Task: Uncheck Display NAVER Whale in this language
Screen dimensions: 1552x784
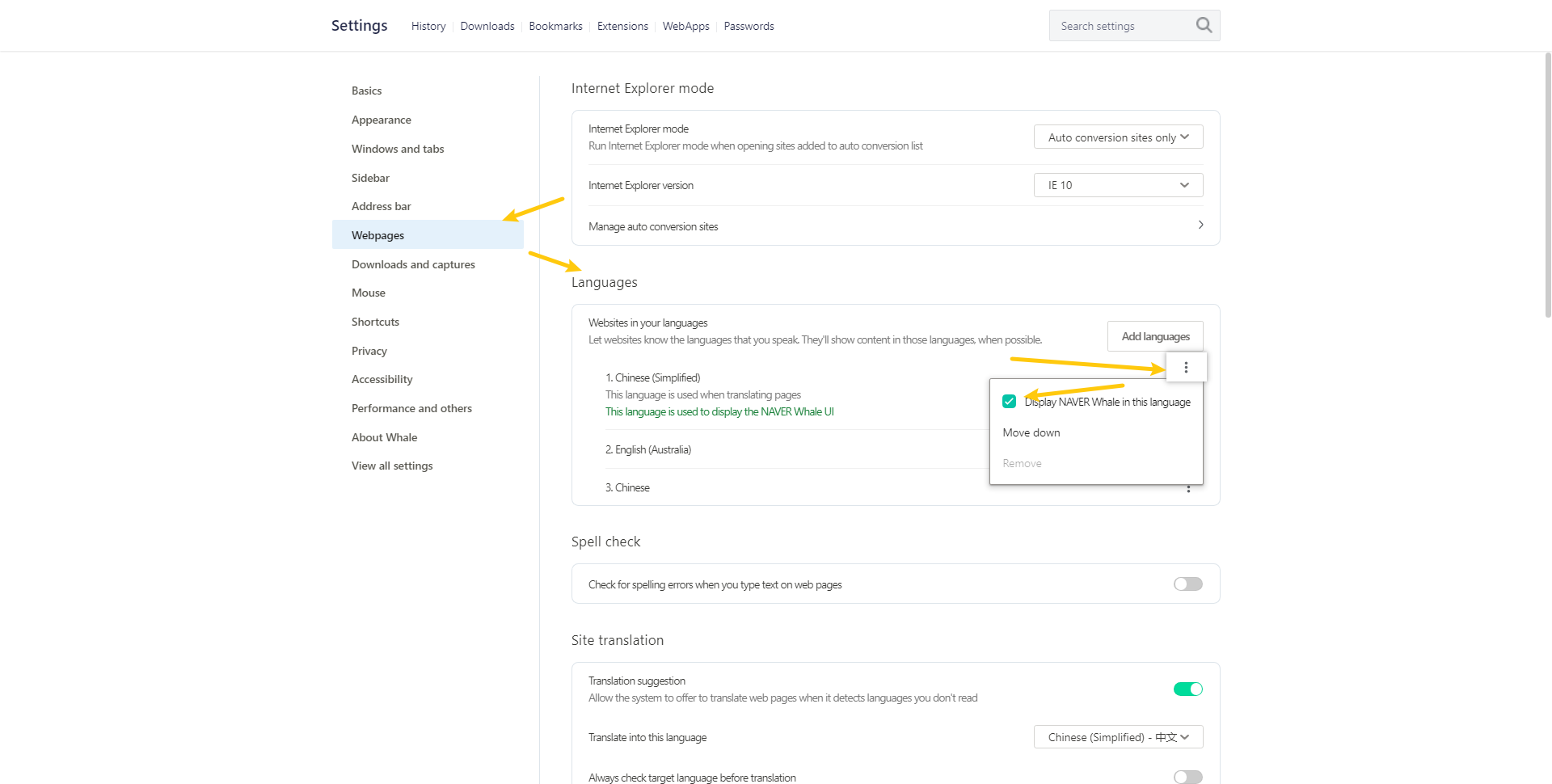Action: 1009,402
